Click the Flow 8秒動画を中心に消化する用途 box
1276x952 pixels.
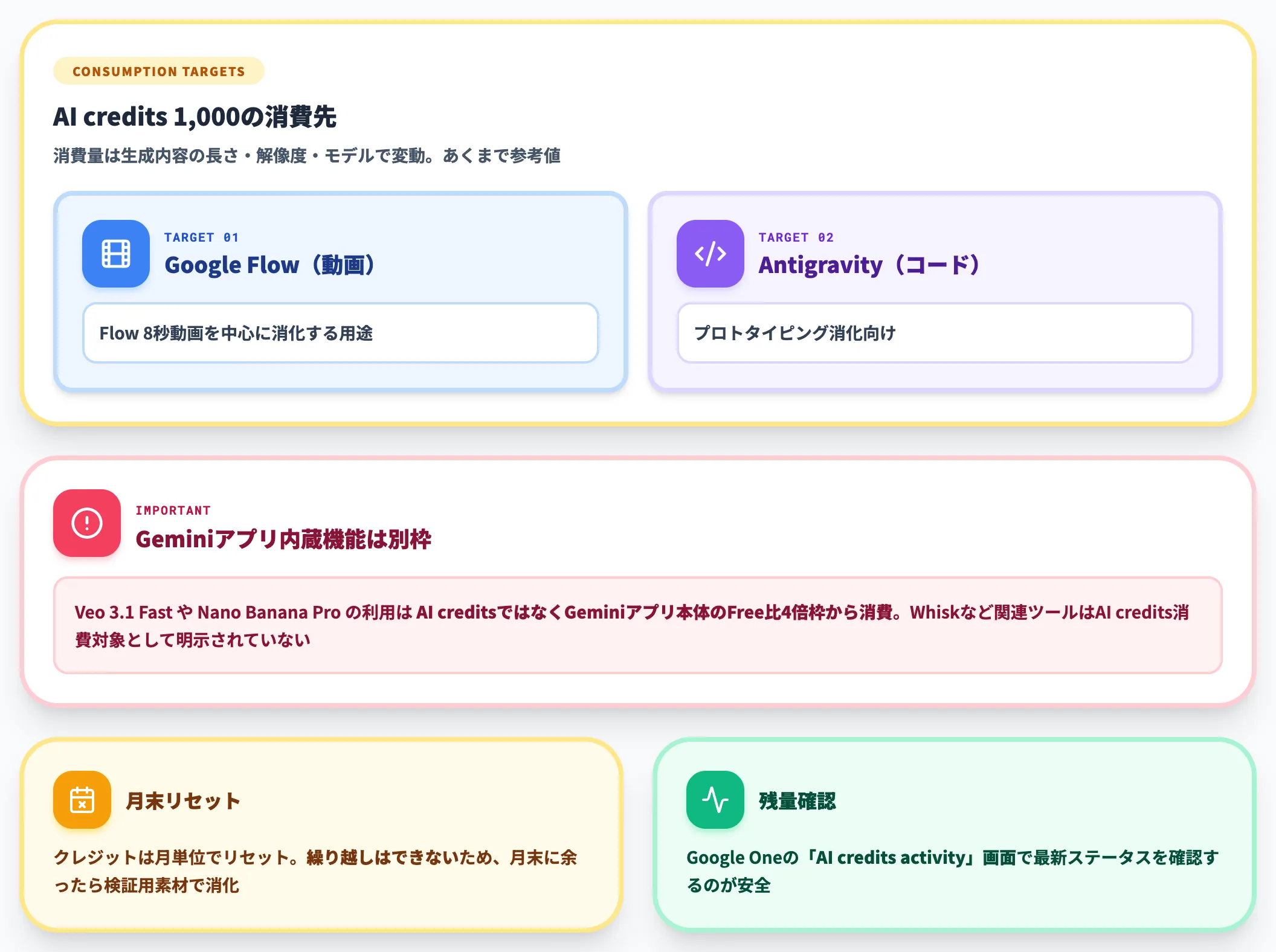coord(341,333)
